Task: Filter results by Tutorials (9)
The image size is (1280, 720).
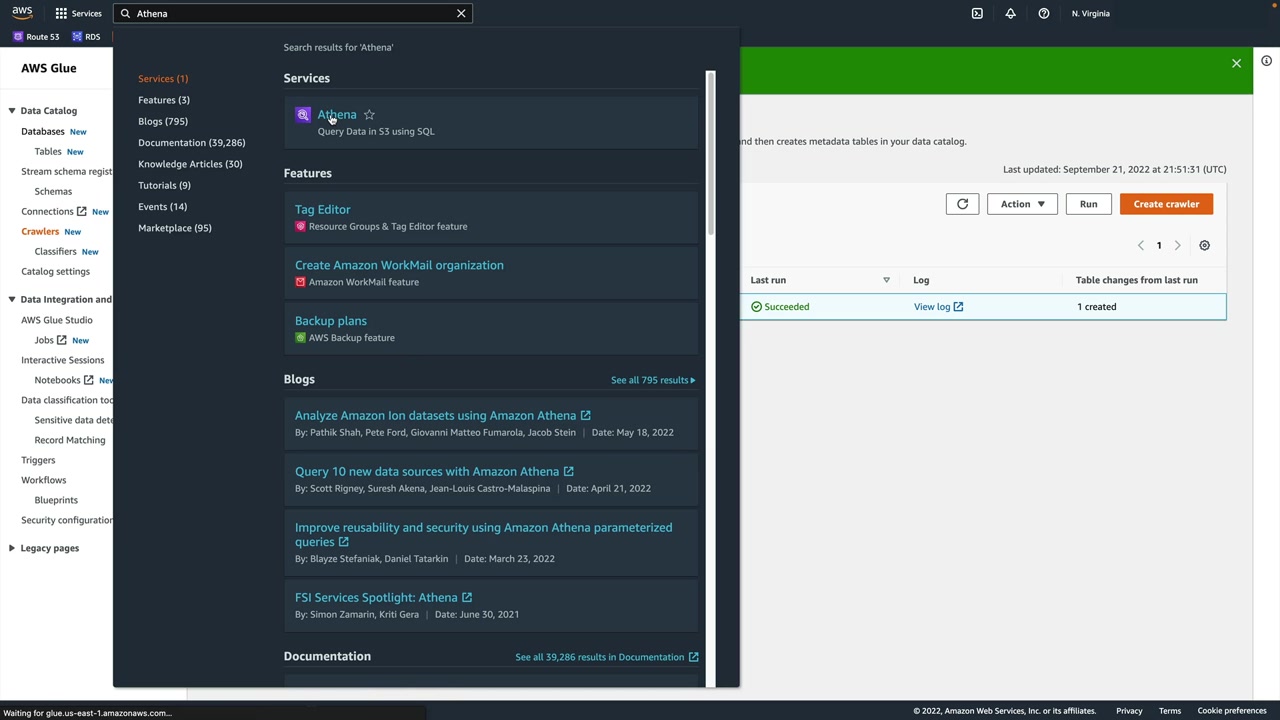Action: 164,185
